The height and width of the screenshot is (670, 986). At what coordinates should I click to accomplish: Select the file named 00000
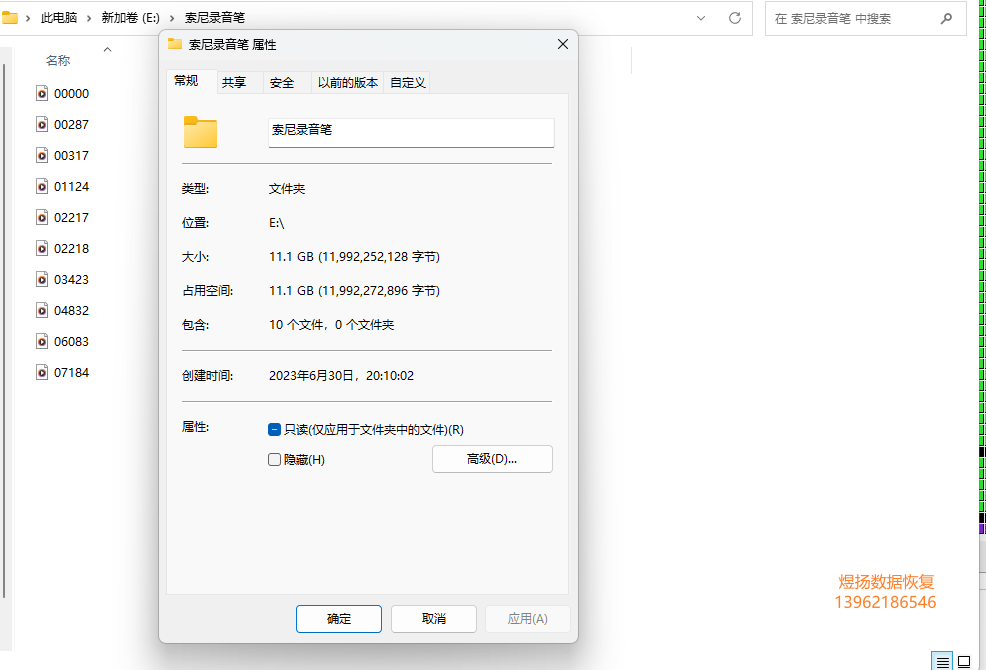coord(72,94)
